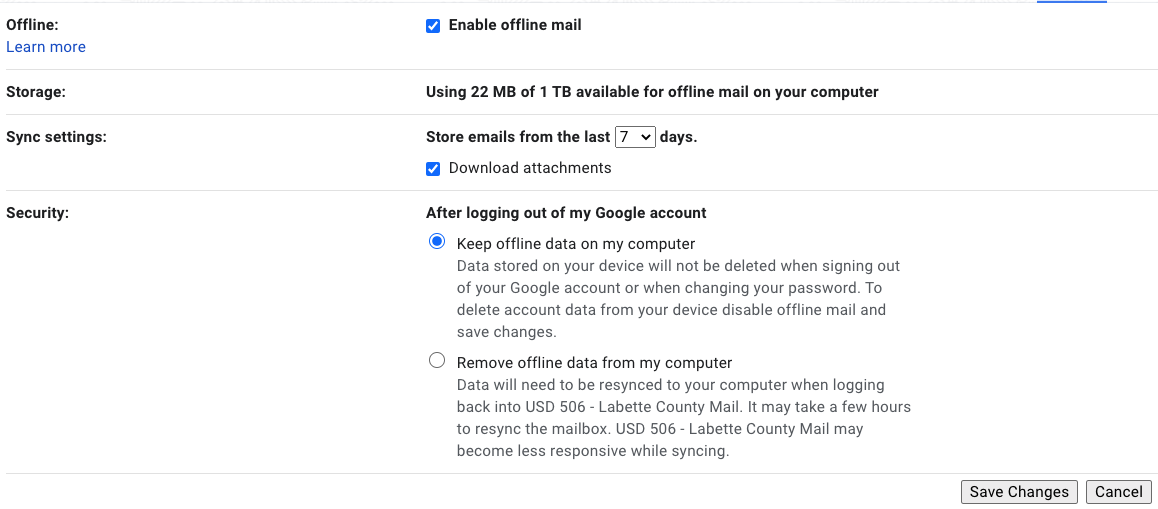This screenshot has width=1158, height=509.
Task: Click the storage usage text showing 22 MB
Action: pos(652,92)
